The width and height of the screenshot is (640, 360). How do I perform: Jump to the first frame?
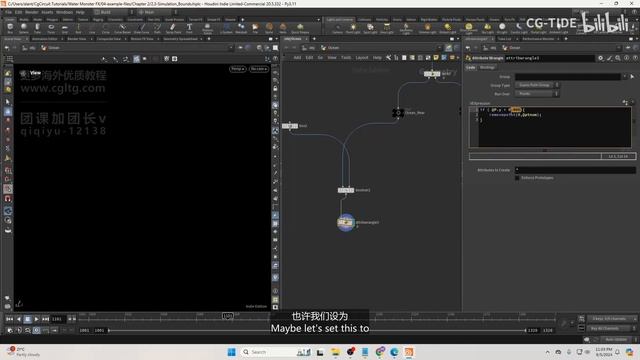pyautogui.click(x=10, y=319)
